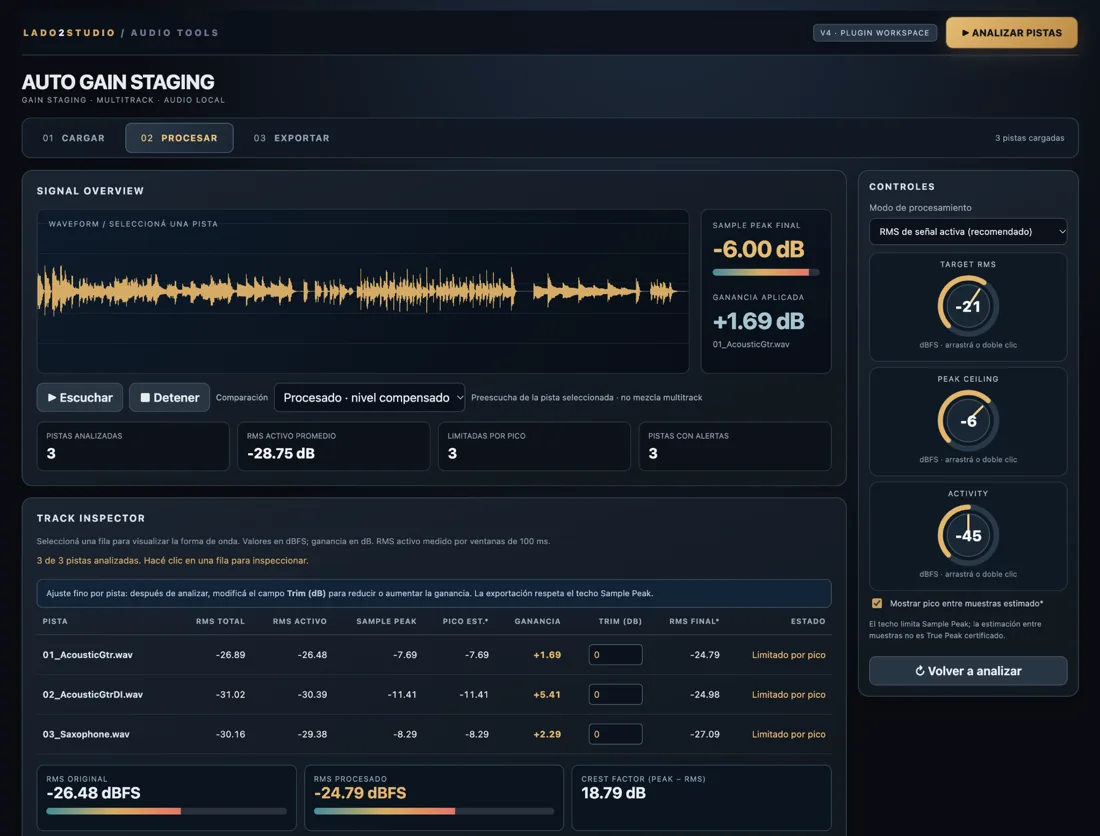Click the Pistas con Alertas stat card
The image size is (1100, 836).
735,446
